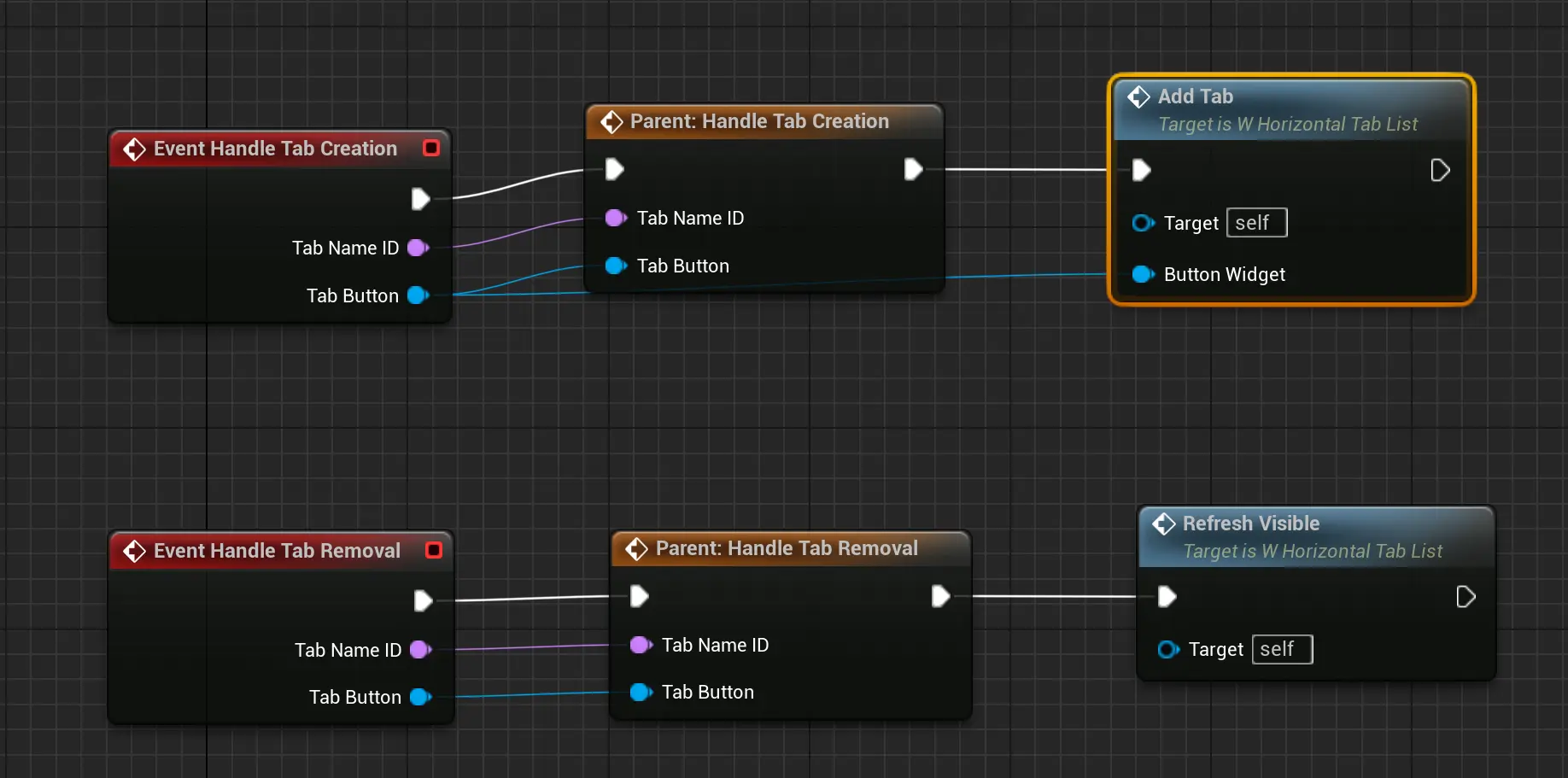Click the red delegate pin on Event Handle Tab Creation

(431, 148)
